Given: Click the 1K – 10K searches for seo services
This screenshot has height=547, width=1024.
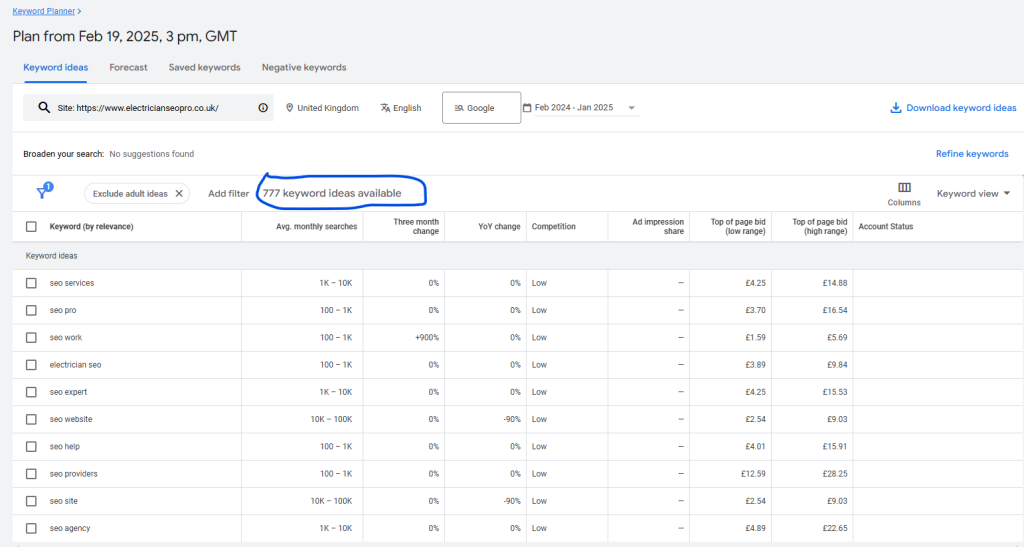Looking at the screenshot, I should coord(336,283).
